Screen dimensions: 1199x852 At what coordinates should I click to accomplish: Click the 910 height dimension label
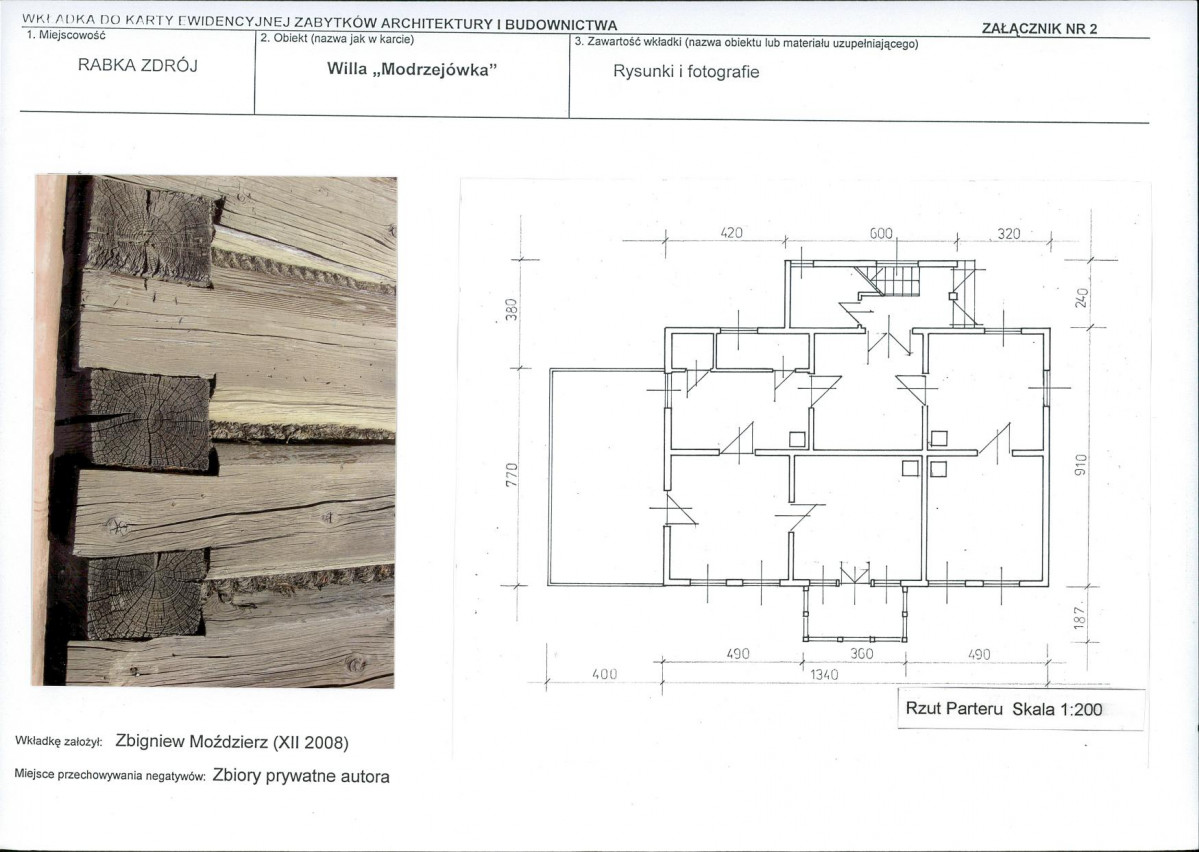[1079, 466]
